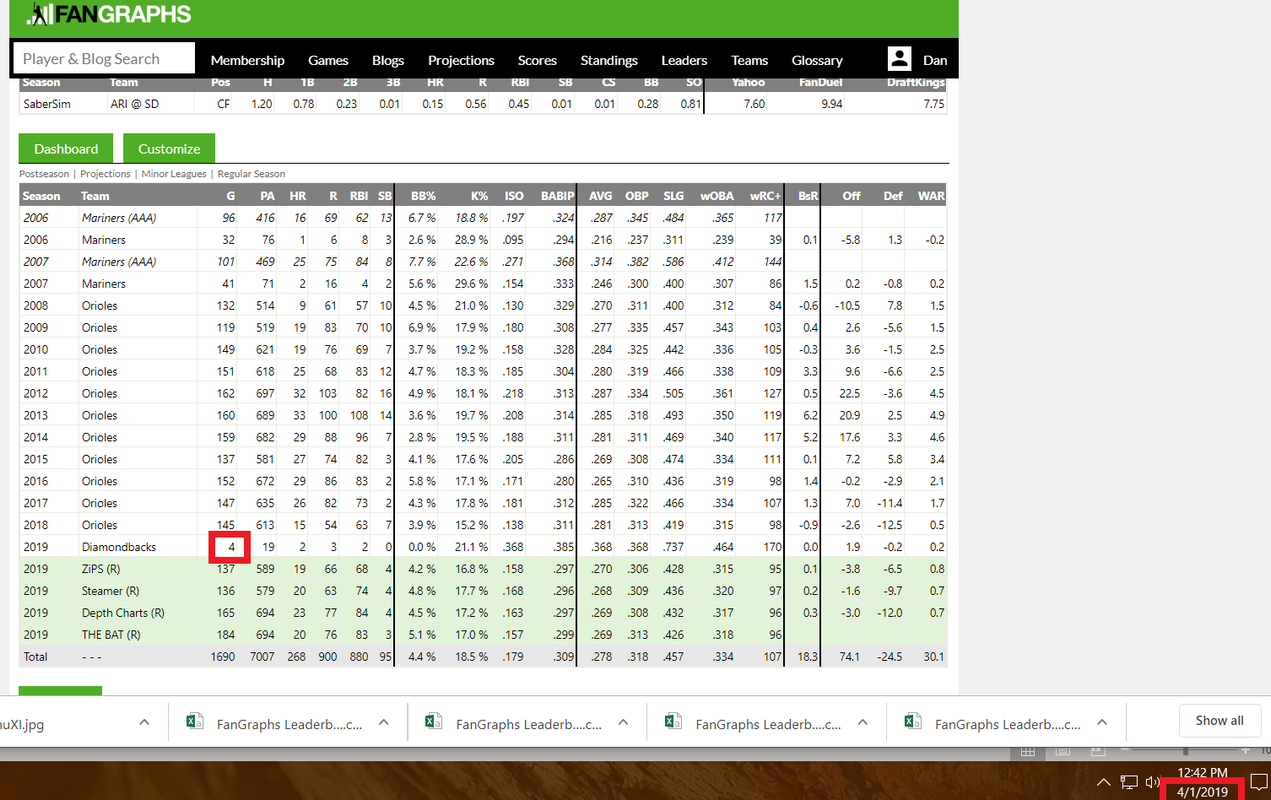Click the Dan account name
This screenshot has width=1271, height=800.
click(935, 60)
